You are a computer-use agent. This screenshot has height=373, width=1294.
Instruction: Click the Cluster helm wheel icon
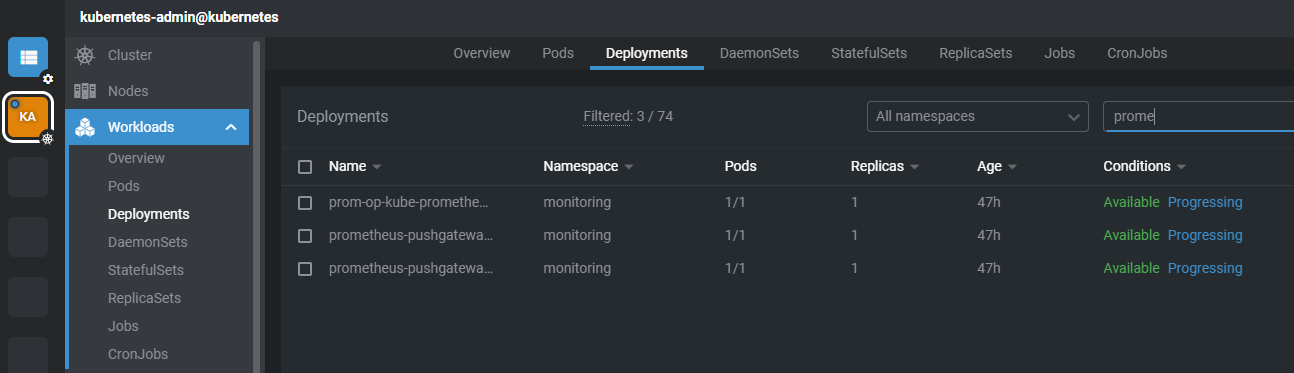85,55
